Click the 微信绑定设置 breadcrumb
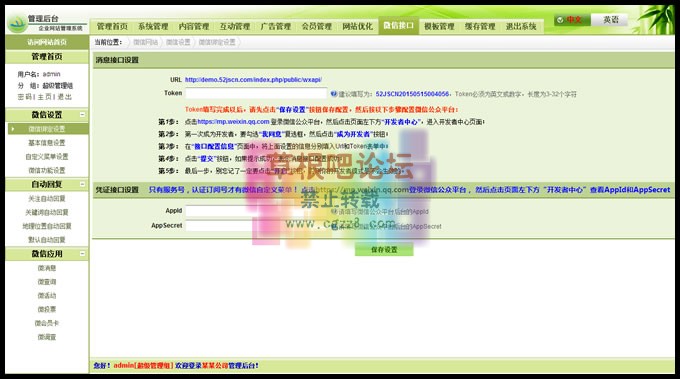 217,42
